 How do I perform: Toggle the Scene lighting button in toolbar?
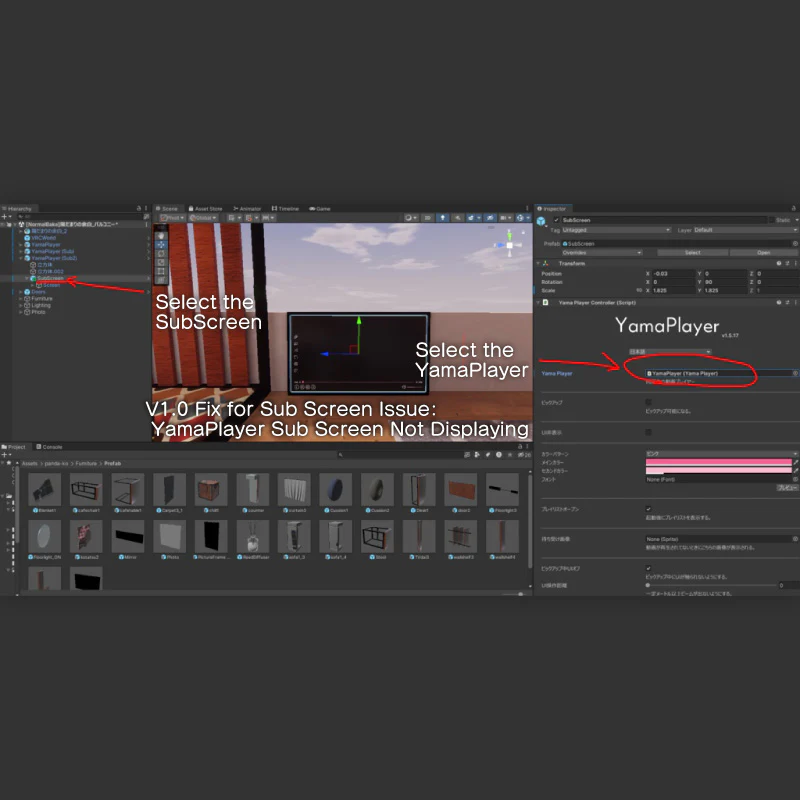pos(442,218)
